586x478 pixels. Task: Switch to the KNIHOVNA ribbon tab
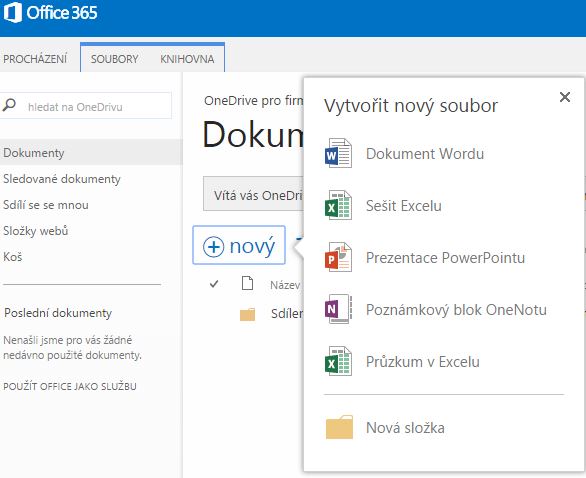(187, 59)
